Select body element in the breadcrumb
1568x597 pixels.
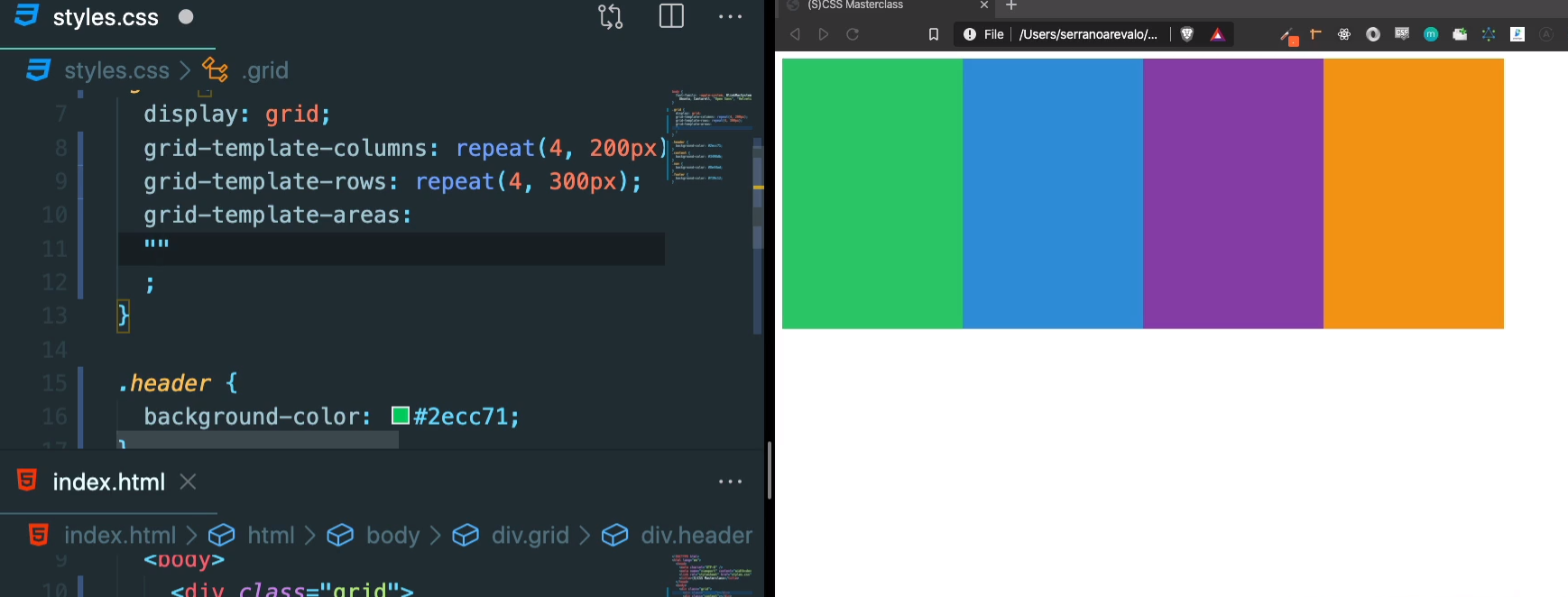tap(392, 535)
